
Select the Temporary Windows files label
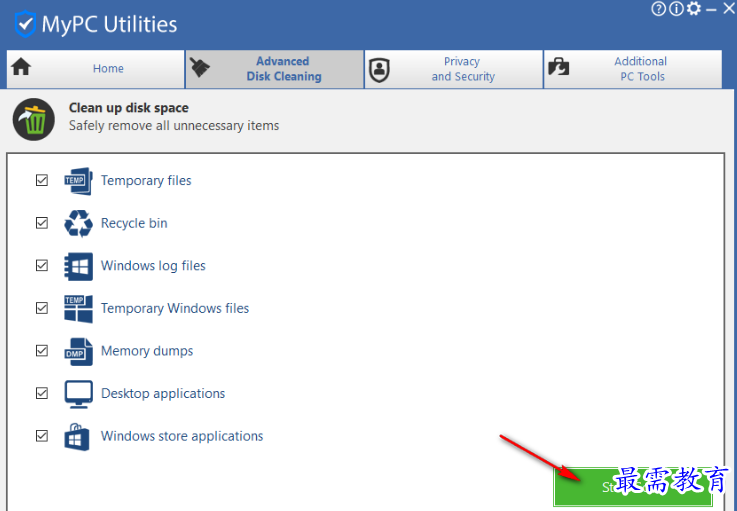[175, 308]
